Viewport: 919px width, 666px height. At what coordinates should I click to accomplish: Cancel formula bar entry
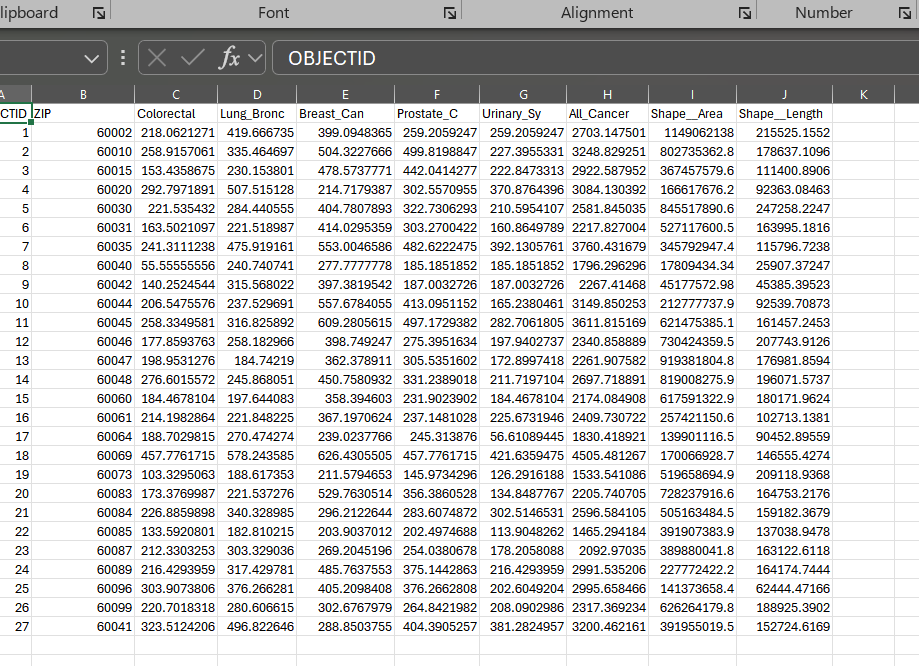pos(157,58)
